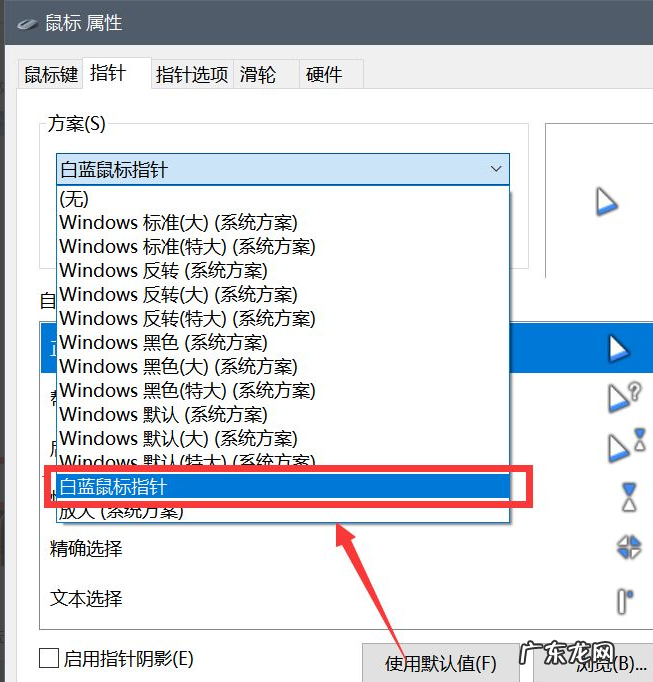The image size is (653, 682).
Task: Collapse the 方案 dropdown via its arrow
Action: [x=496, y=169]
